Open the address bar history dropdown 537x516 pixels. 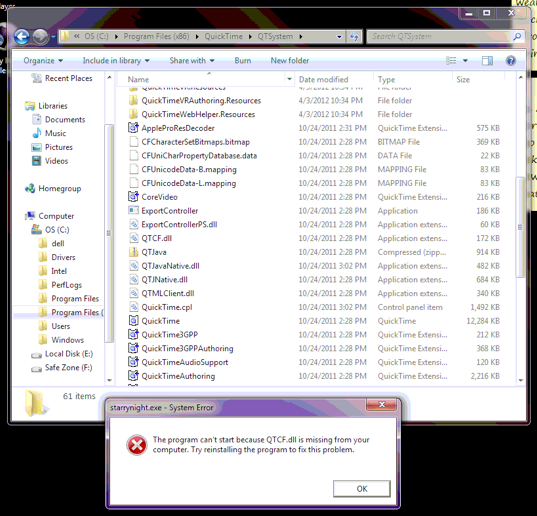(x=339, y=37)
